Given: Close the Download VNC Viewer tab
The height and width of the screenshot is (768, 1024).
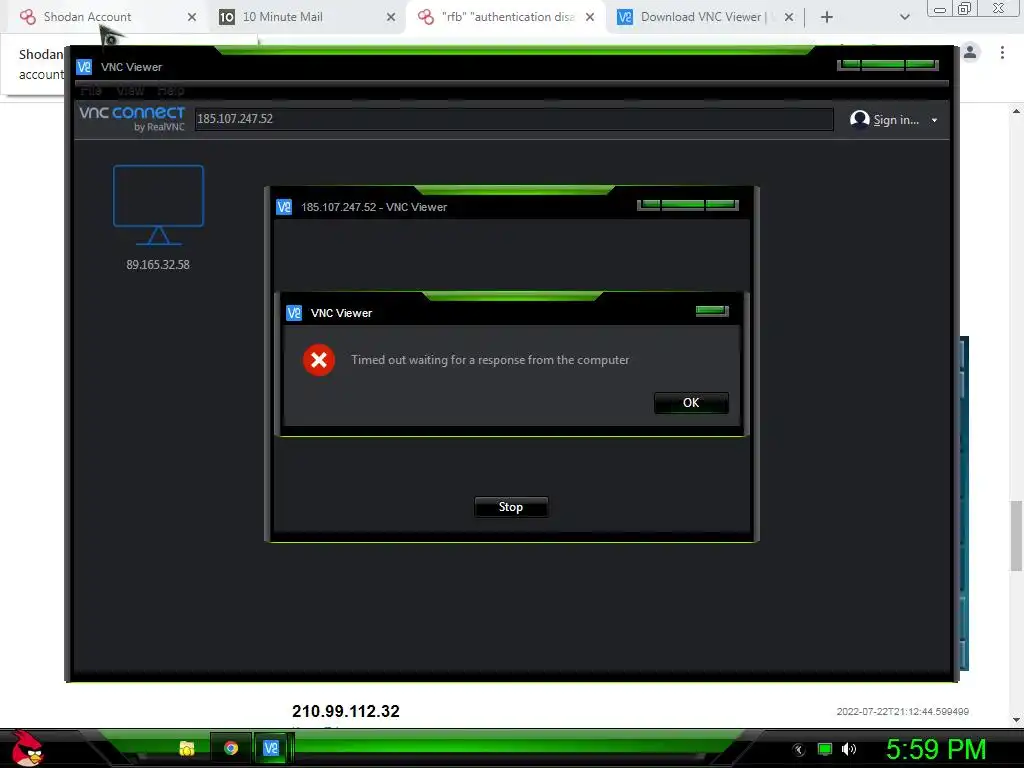Looking at the screenshot, I should (789, 17).
